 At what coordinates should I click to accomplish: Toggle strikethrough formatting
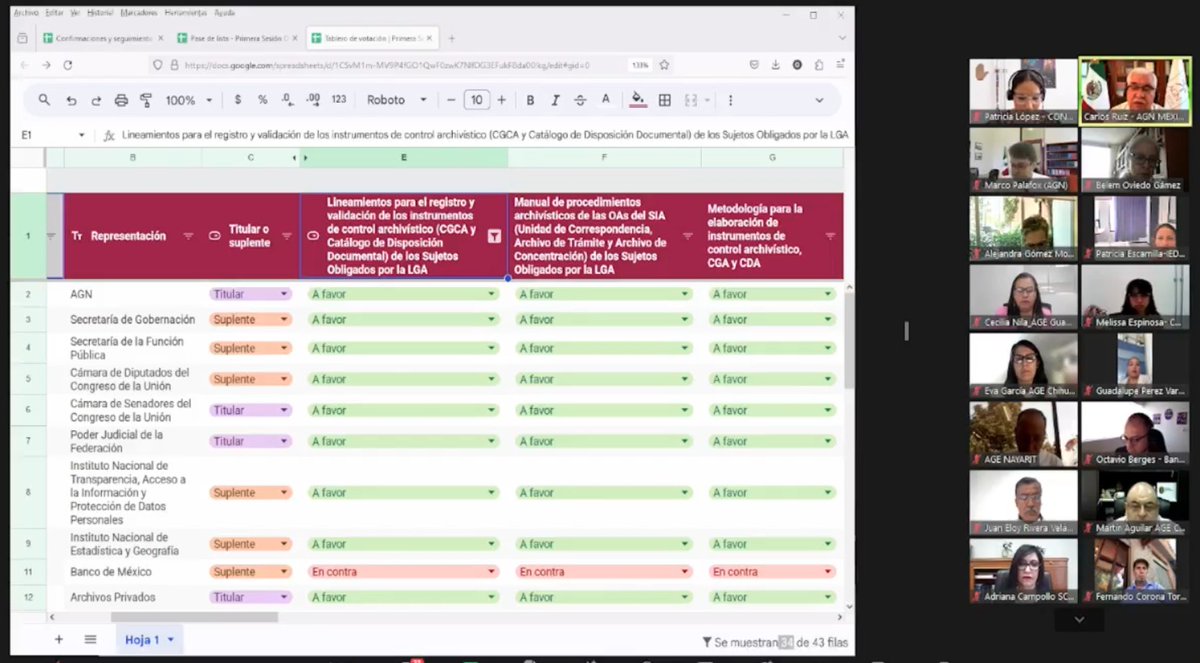point(580,100)
